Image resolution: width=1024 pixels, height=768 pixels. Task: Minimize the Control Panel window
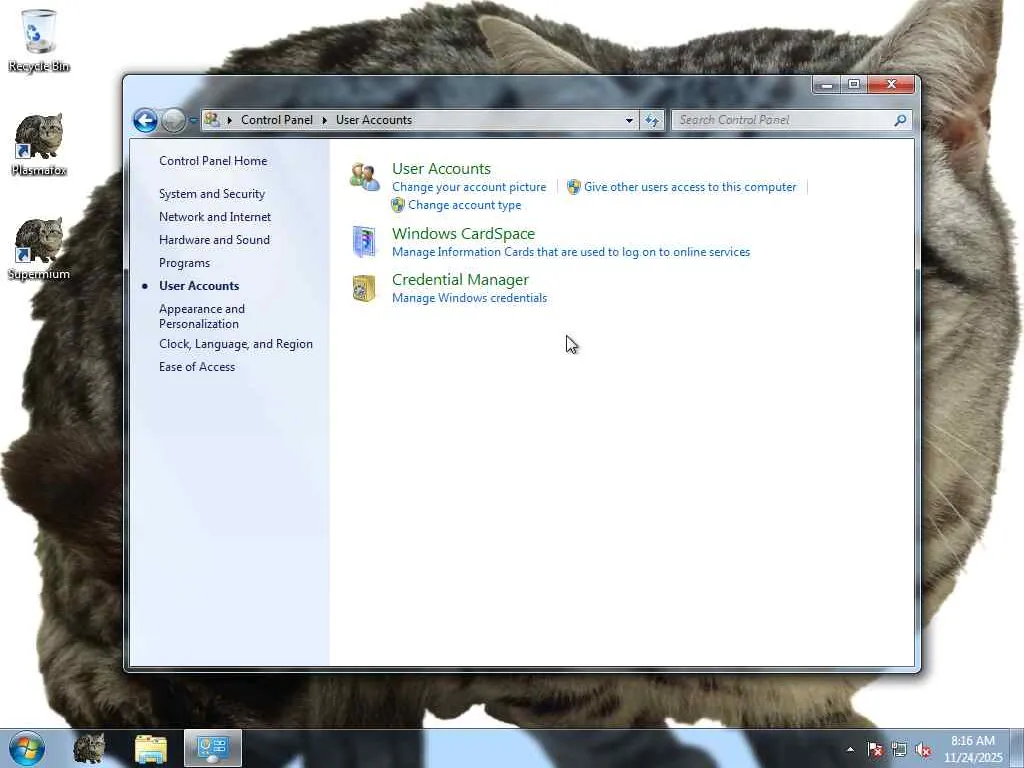[826, 85]
